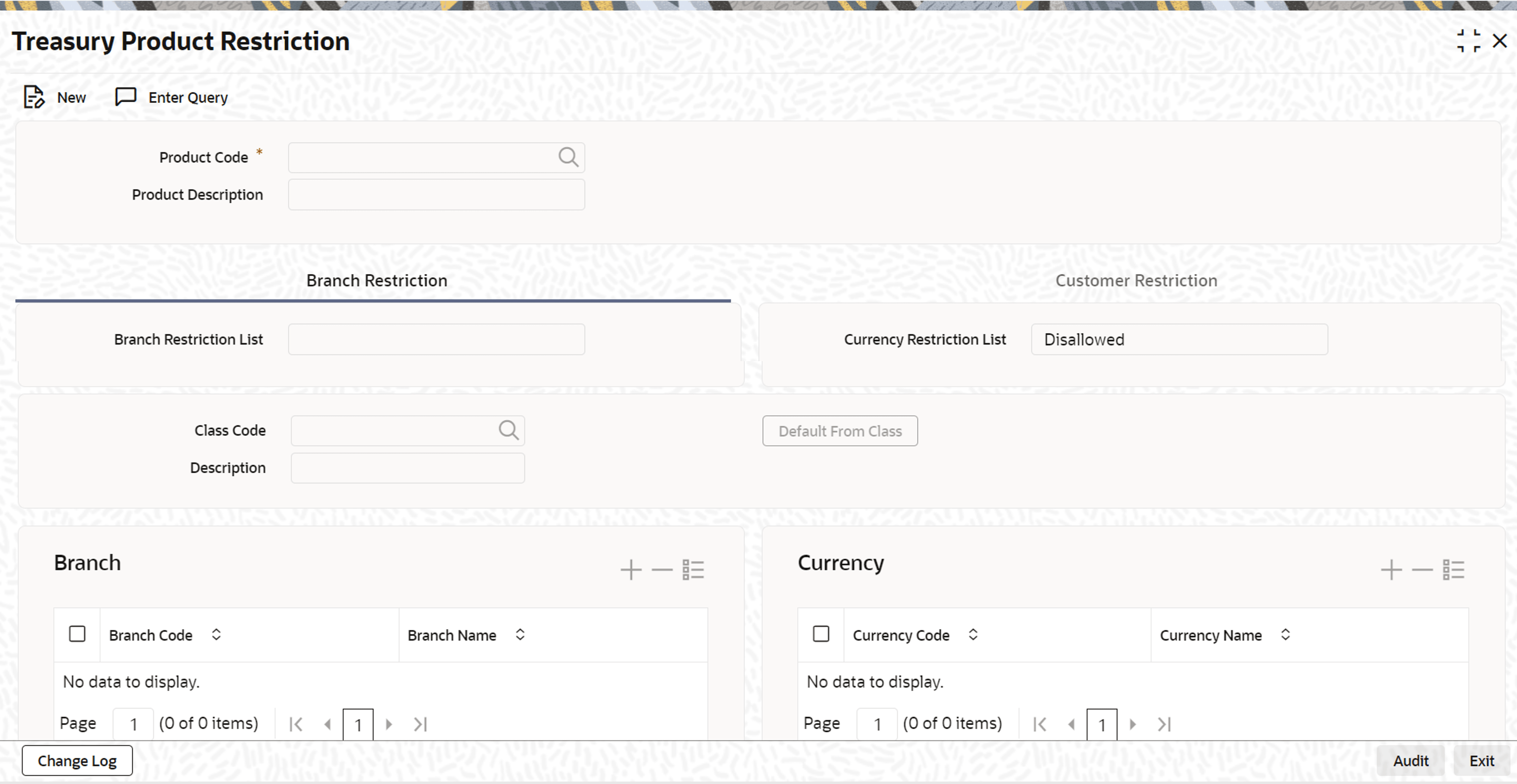Sort by the Currency Code column arrows
The image size is (1517, 784).
click(973, 634)
